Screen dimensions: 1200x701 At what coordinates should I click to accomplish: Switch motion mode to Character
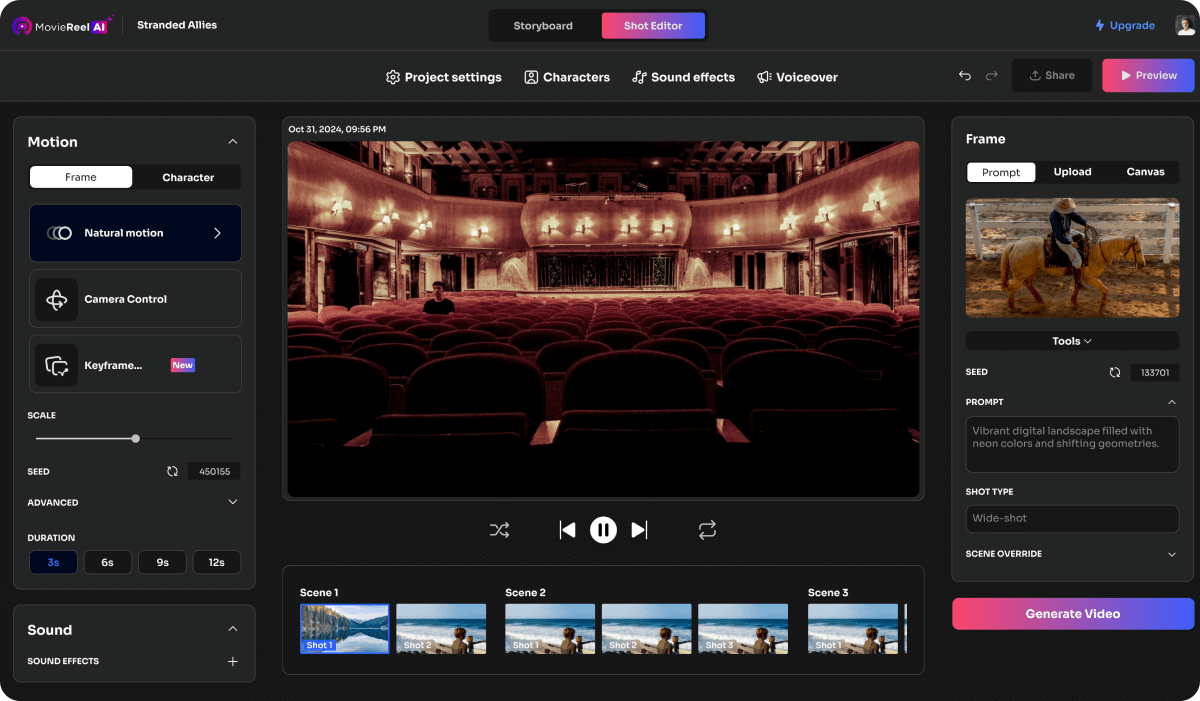[x=187, y=176]
